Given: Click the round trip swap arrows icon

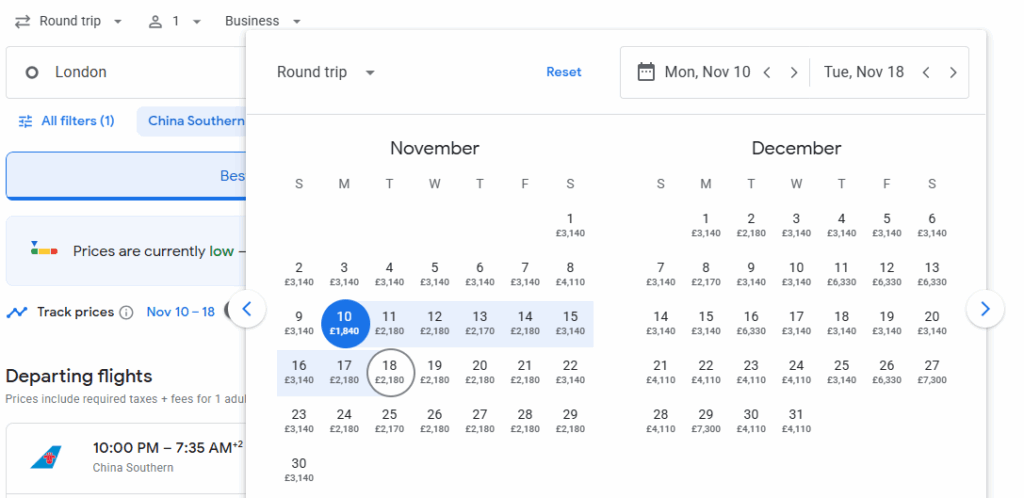Looking at the screenshot, I should [x=22, y=21].
